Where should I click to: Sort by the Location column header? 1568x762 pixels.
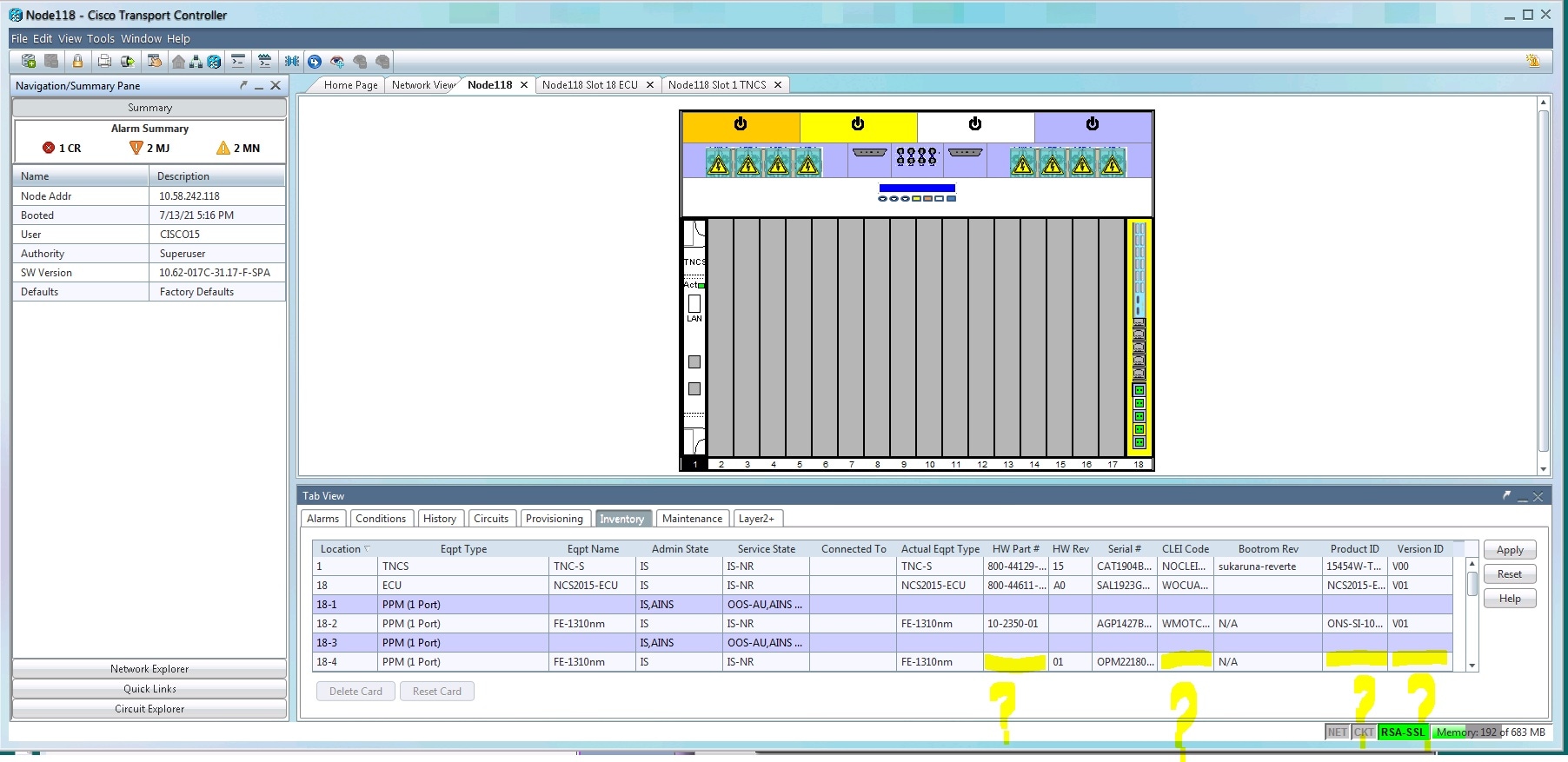coord(345,549)
